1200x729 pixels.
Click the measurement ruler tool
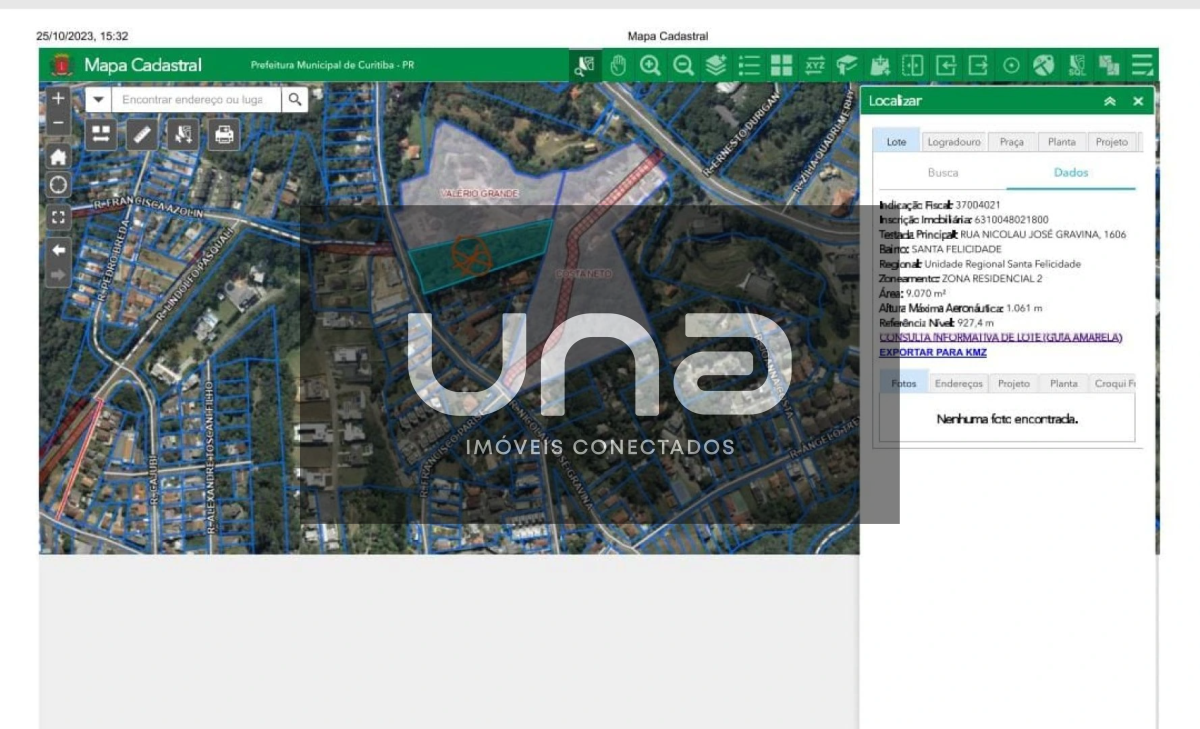tap(142, 134)
